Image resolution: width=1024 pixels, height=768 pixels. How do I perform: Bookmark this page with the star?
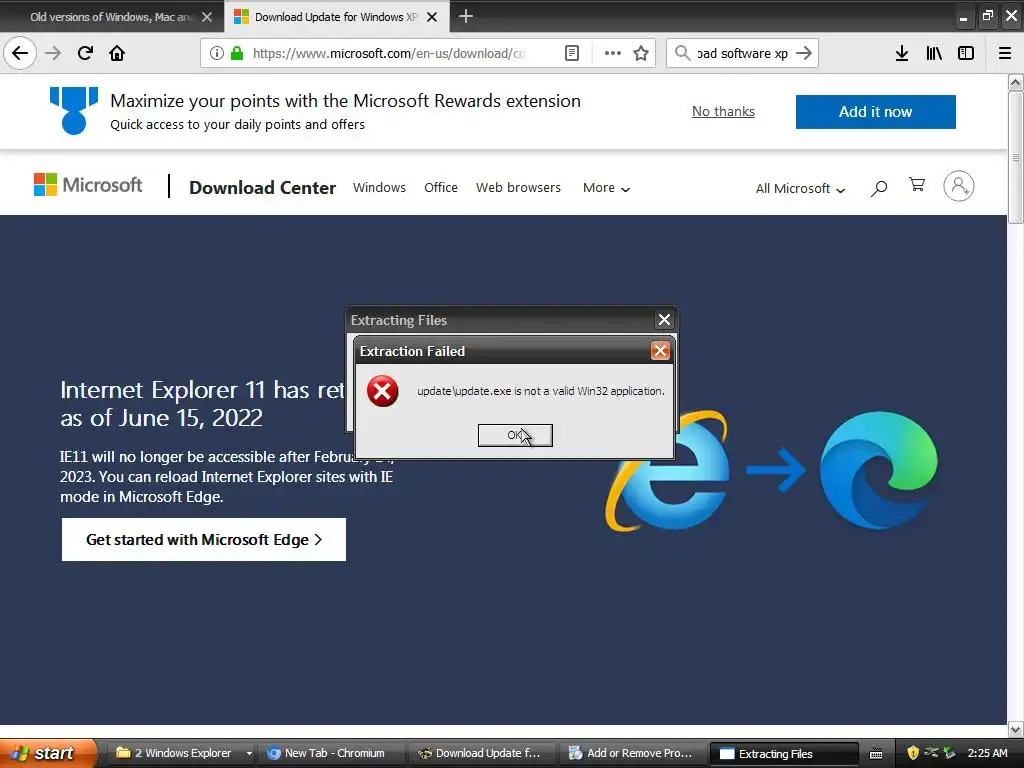coord(641,53)
